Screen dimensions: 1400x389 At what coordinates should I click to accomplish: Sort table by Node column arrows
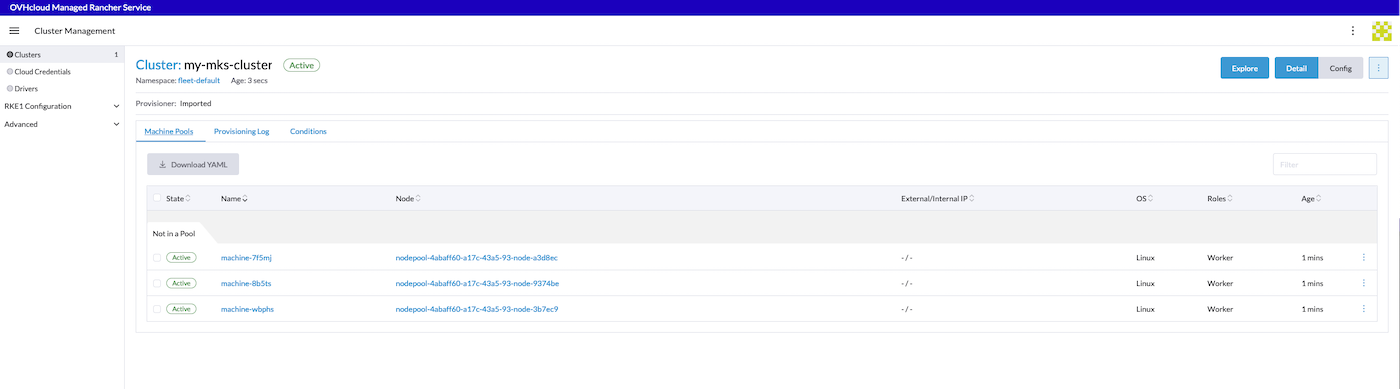coord(418,198)
